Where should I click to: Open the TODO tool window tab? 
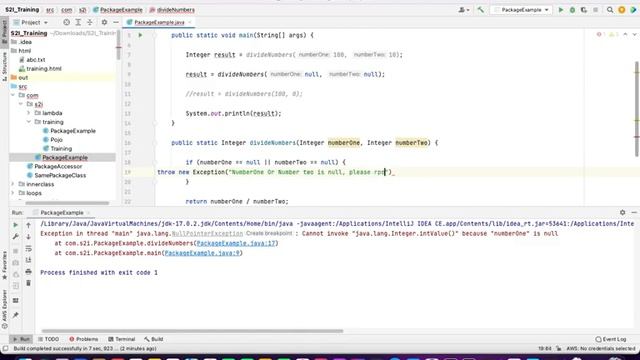tap(49, 339)
